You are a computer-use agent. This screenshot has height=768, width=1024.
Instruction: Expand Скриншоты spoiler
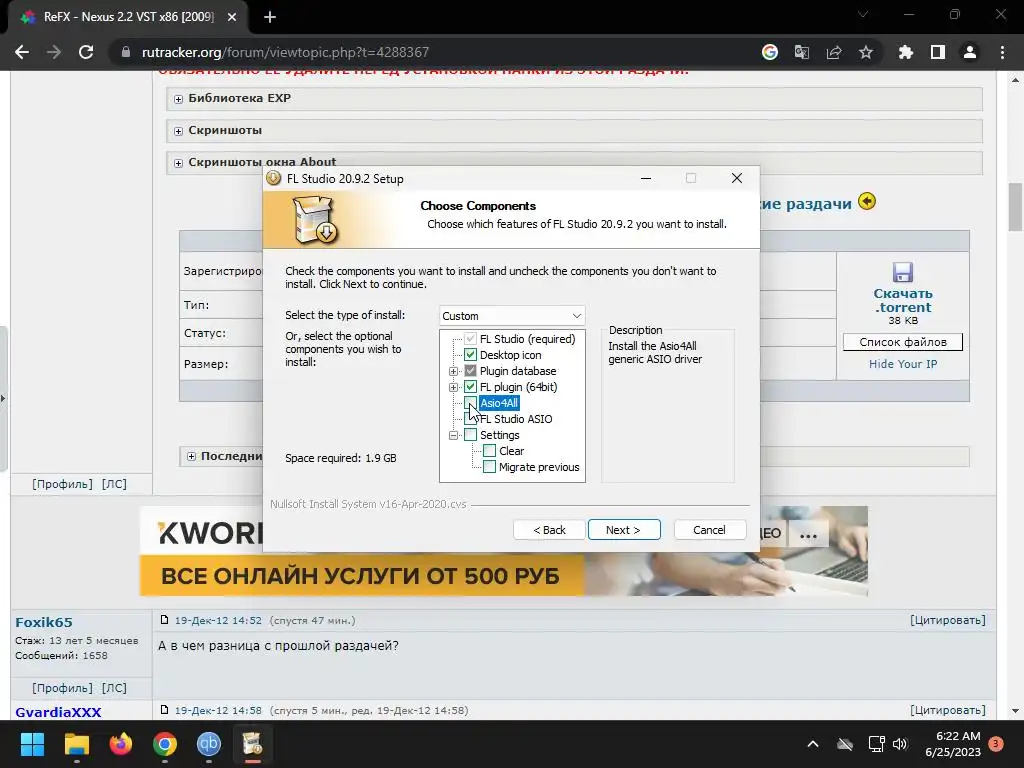coord(178,131)
